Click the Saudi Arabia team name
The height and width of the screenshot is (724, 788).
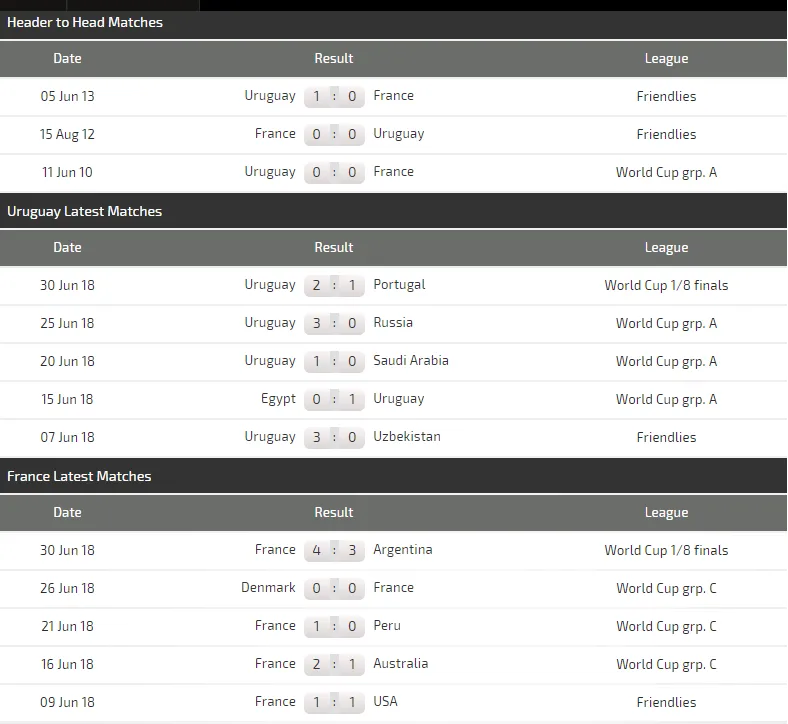410,361
